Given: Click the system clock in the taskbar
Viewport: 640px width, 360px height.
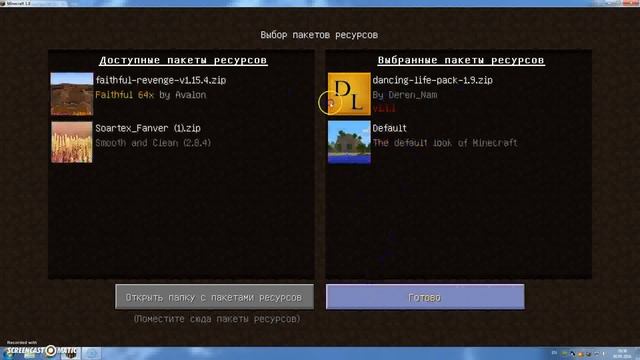Looking at the screenshot, I should 622,353.
